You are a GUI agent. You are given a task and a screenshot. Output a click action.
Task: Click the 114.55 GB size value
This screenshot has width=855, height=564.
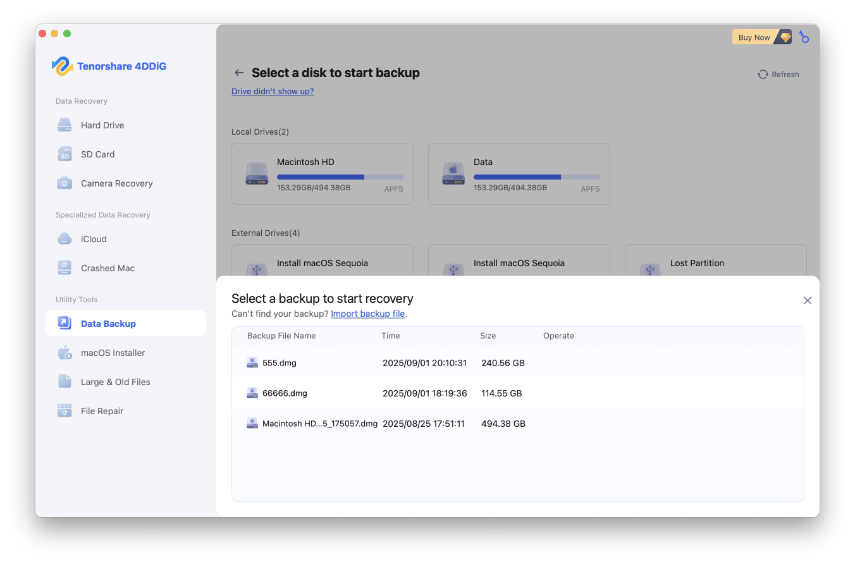pyautogui.click(x=501, y=393)
